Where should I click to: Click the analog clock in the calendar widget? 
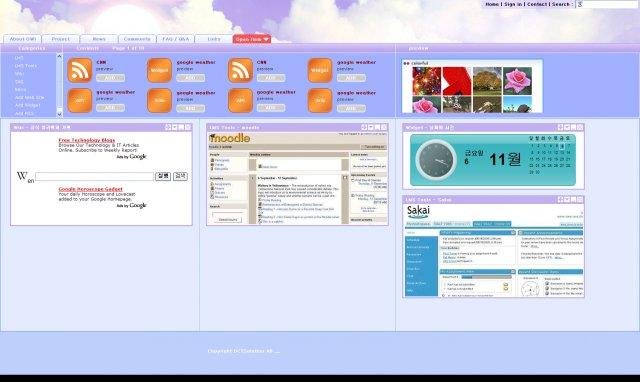click(x=436, y=160)
